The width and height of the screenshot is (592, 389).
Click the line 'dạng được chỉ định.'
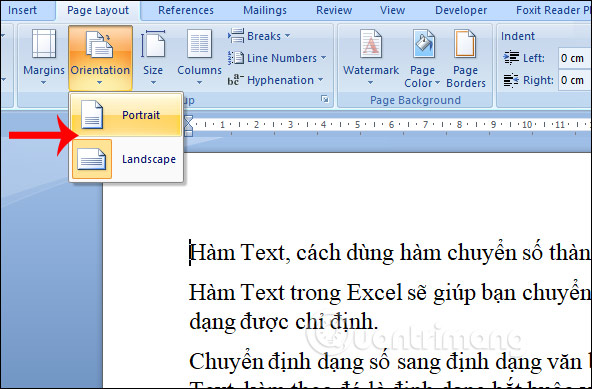tap(283, 321)
